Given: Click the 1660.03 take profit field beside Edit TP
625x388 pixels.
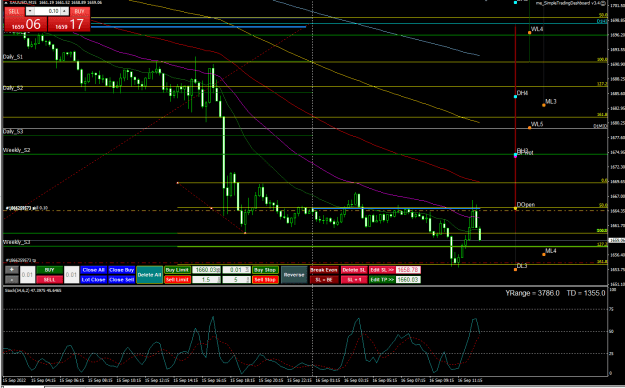Looking at the screenshot, I should [408, 280].
